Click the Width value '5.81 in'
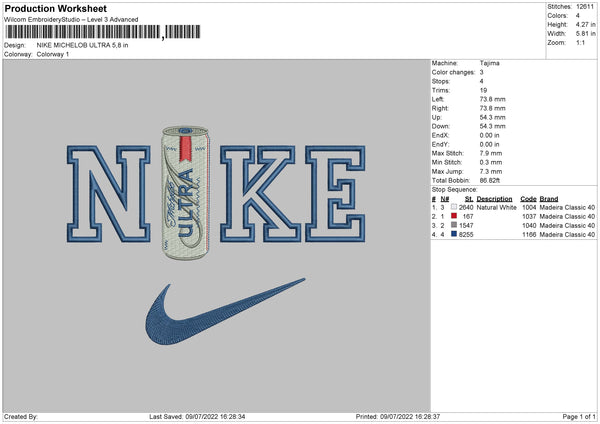Image resolution: width=600 pixels, height=424 pixels. 585,34
